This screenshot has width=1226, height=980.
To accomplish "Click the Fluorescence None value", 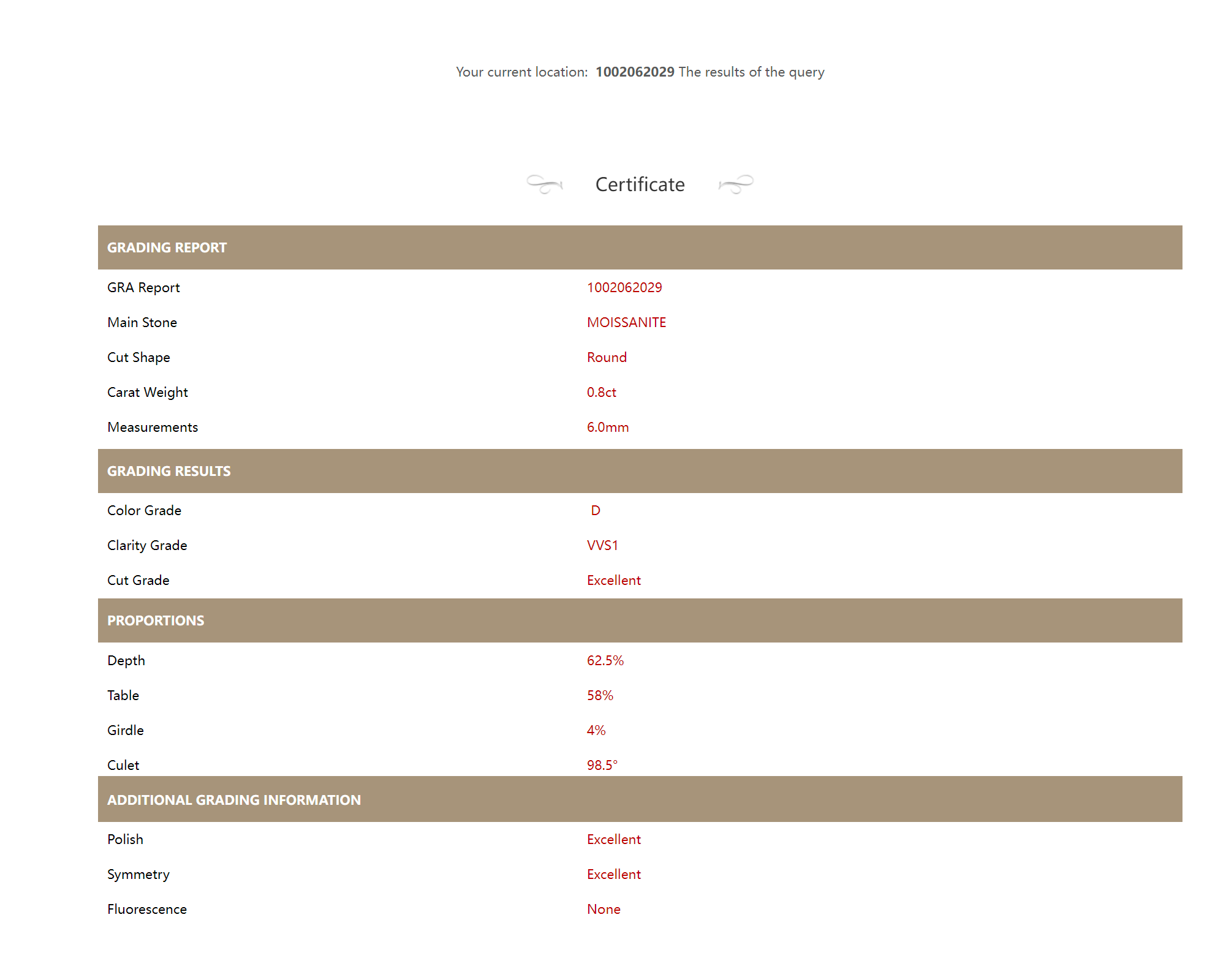I will click(603, 909).
